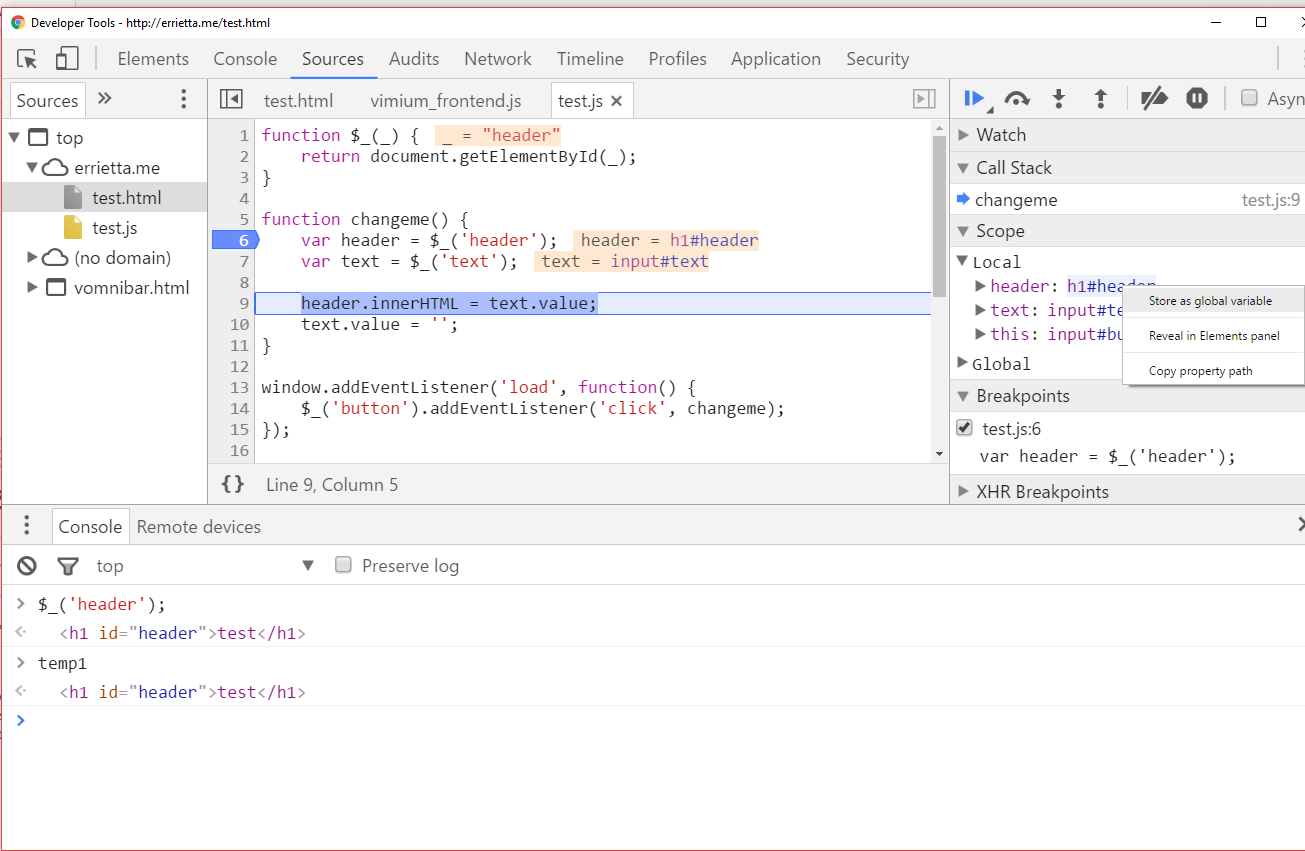The height and width of the screenshot is (851, 1305).
Task: Resume script execution
Action: (x=974, y=98)
